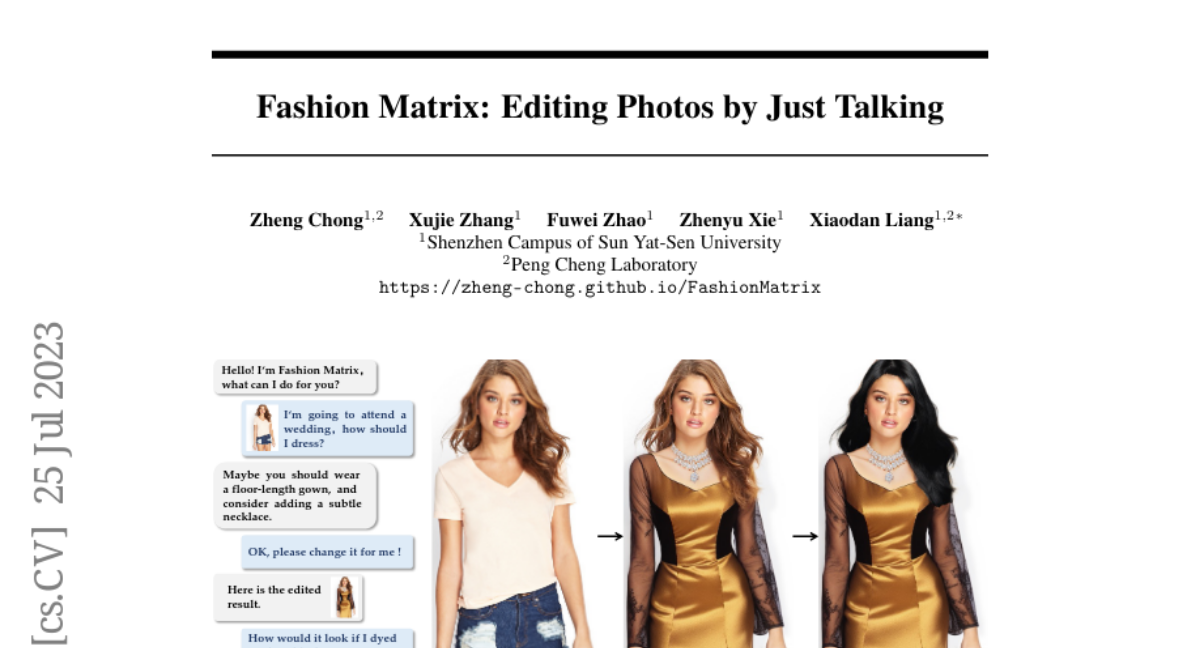Click the edited result thumbnail in the chat

pyautogui.click(x=345, y=597)
